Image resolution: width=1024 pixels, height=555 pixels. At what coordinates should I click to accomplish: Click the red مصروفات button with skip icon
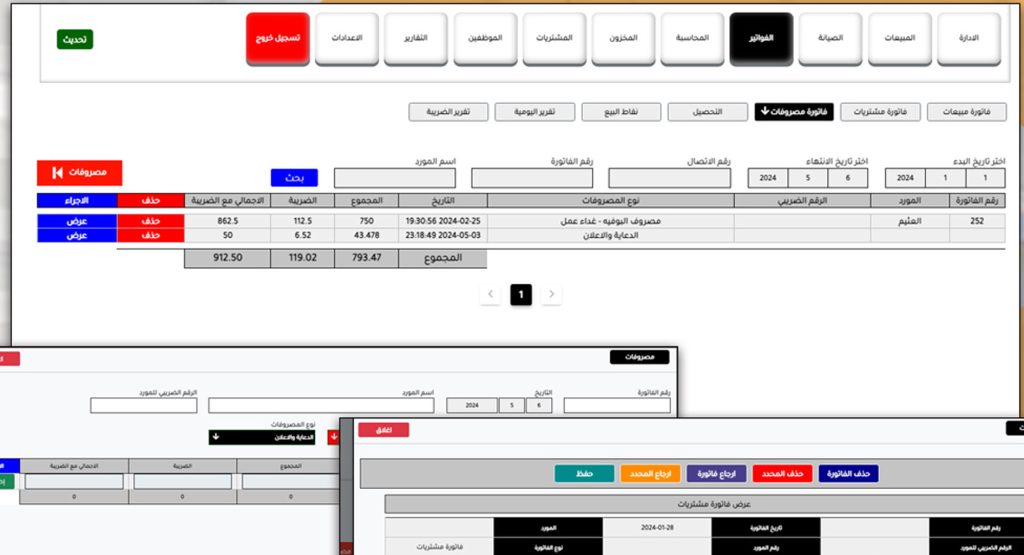(x=78, y=173)
